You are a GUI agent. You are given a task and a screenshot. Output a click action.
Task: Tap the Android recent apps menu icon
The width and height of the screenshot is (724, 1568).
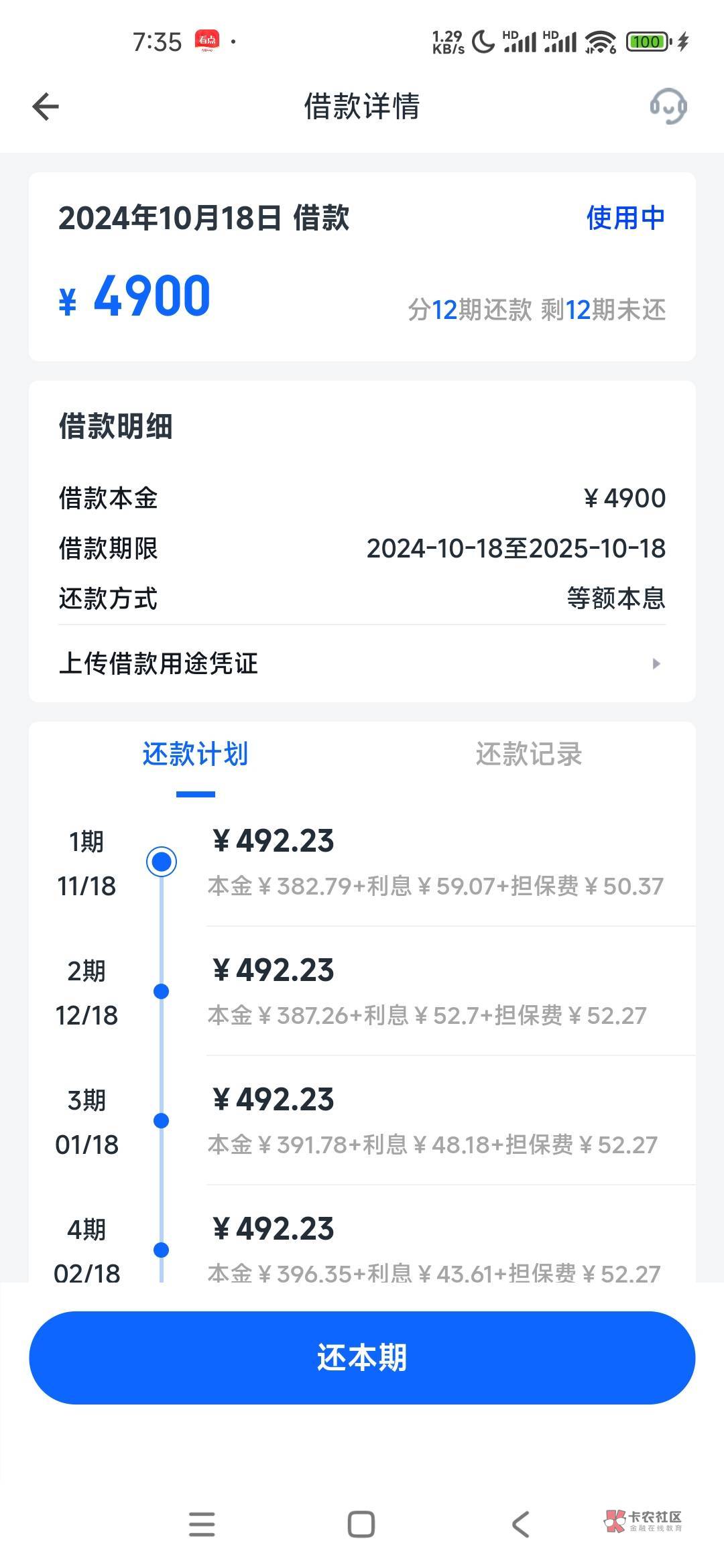point(202,1524)
